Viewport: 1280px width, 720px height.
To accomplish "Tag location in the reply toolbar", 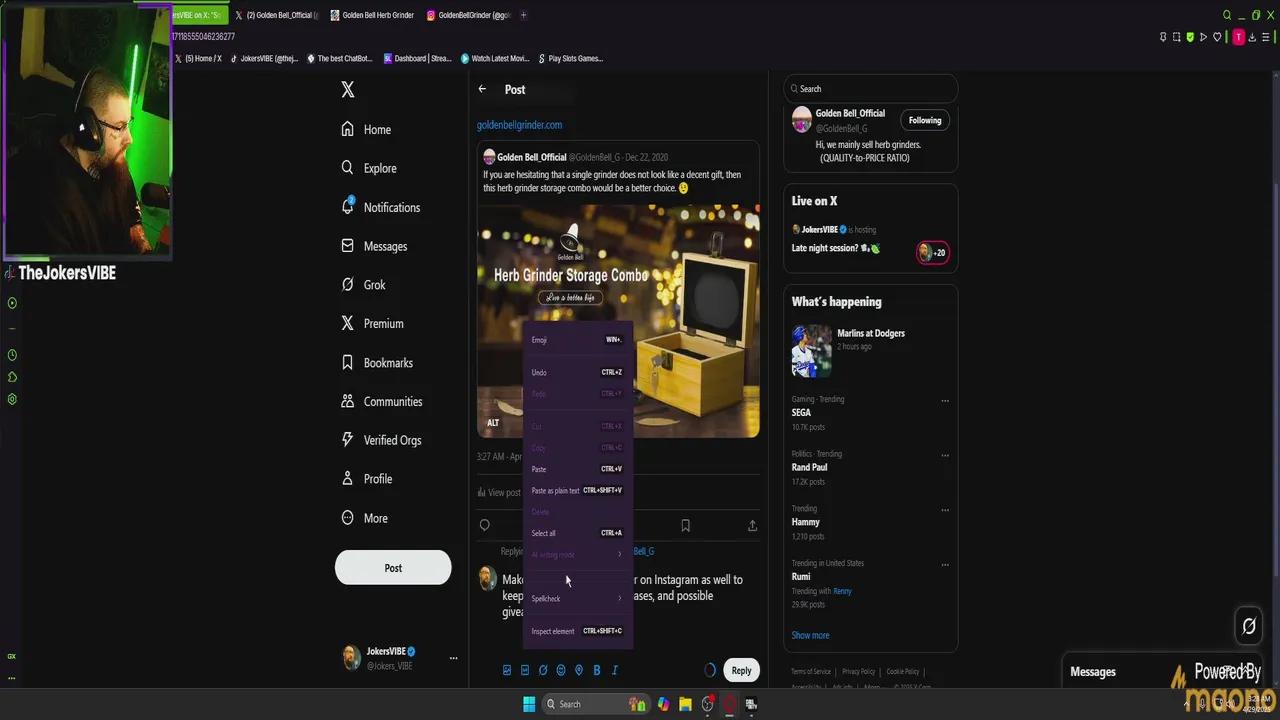I will [579, 670].
